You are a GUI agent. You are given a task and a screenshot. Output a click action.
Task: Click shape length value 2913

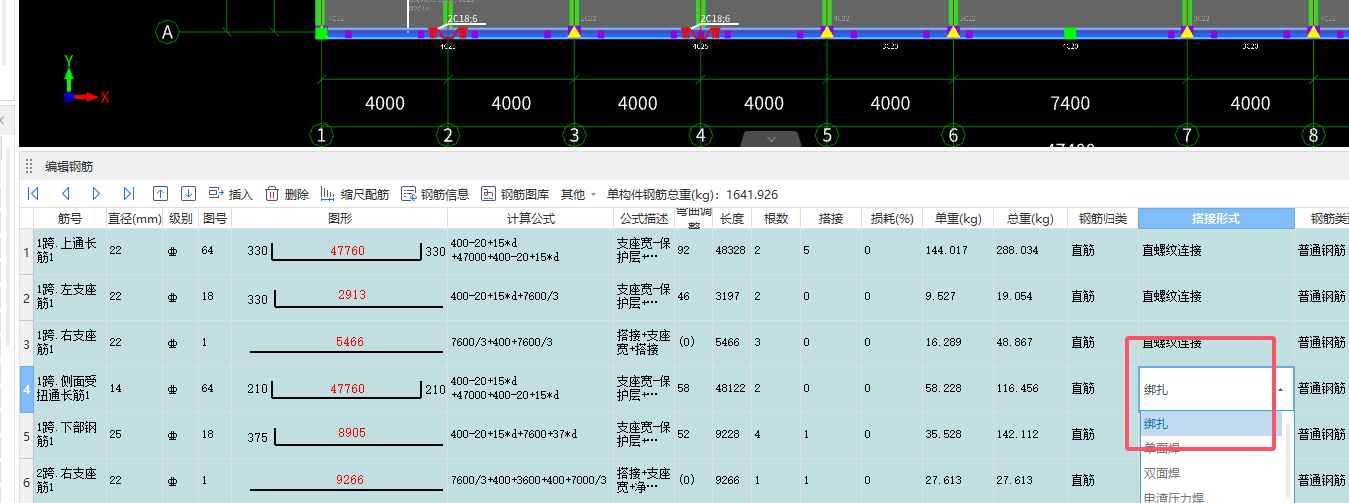tap(352, 296)
